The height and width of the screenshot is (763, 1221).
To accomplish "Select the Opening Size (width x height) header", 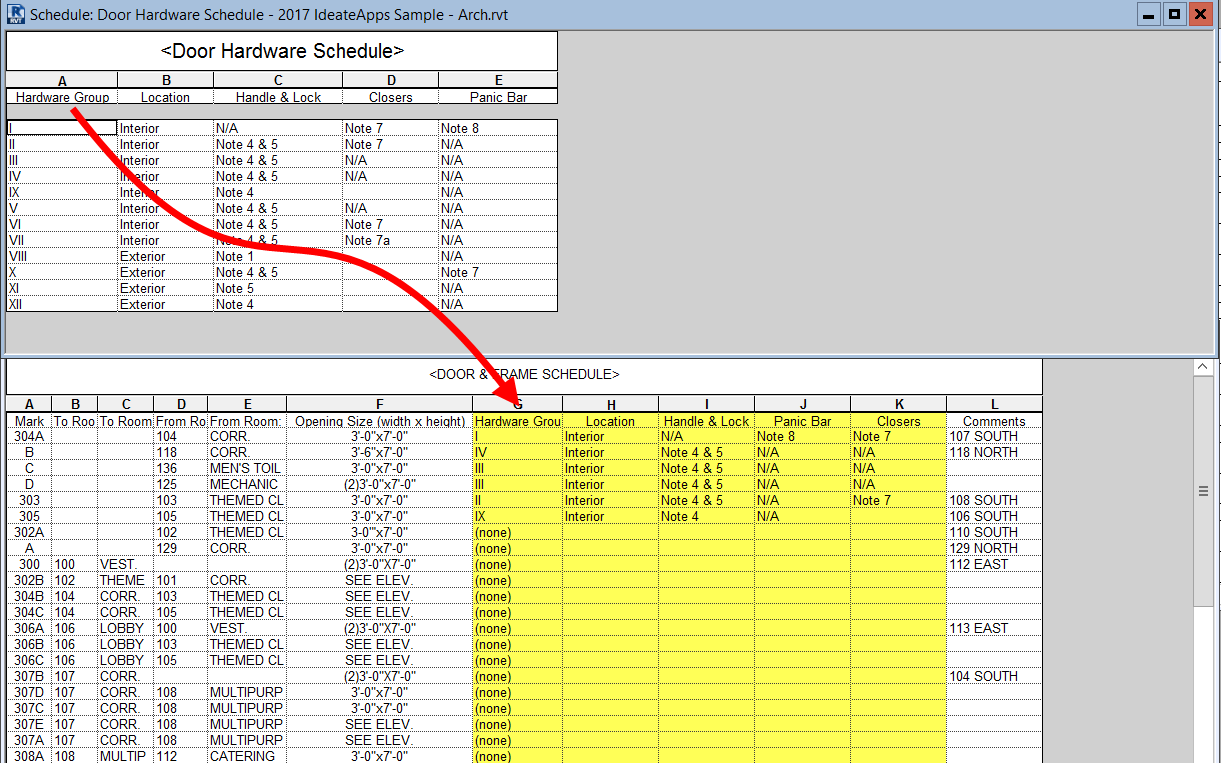I will tap(380, 421).
